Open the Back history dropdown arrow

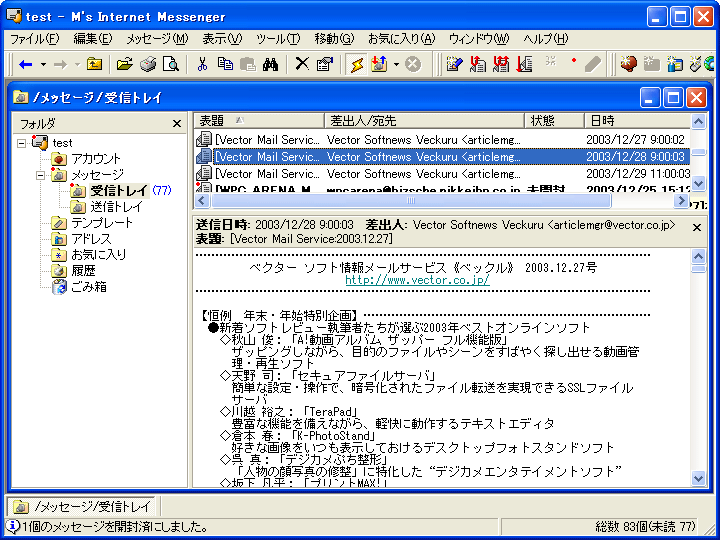[x=43, y=65]
